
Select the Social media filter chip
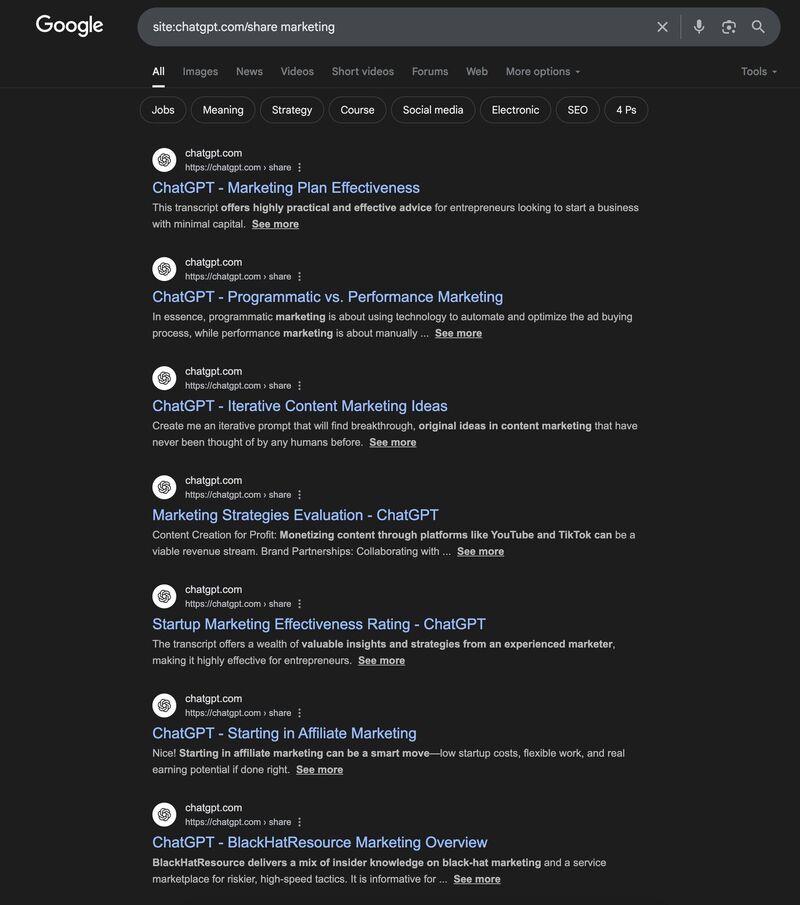click(433, 110)
